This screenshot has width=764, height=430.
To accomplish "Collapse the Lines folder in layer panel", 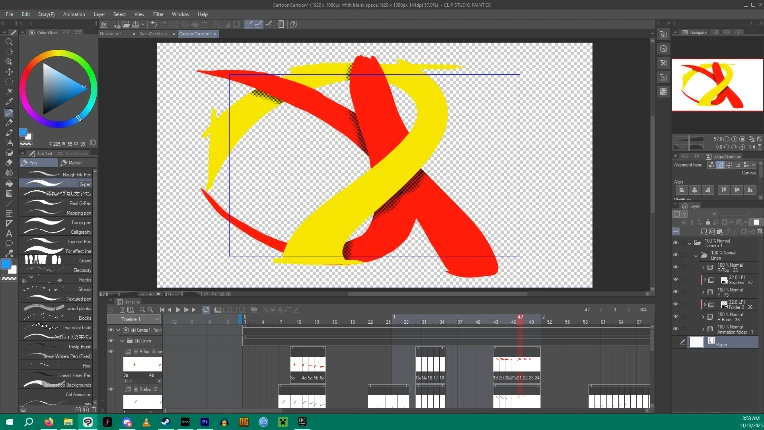I will click(x=698, y=255).
